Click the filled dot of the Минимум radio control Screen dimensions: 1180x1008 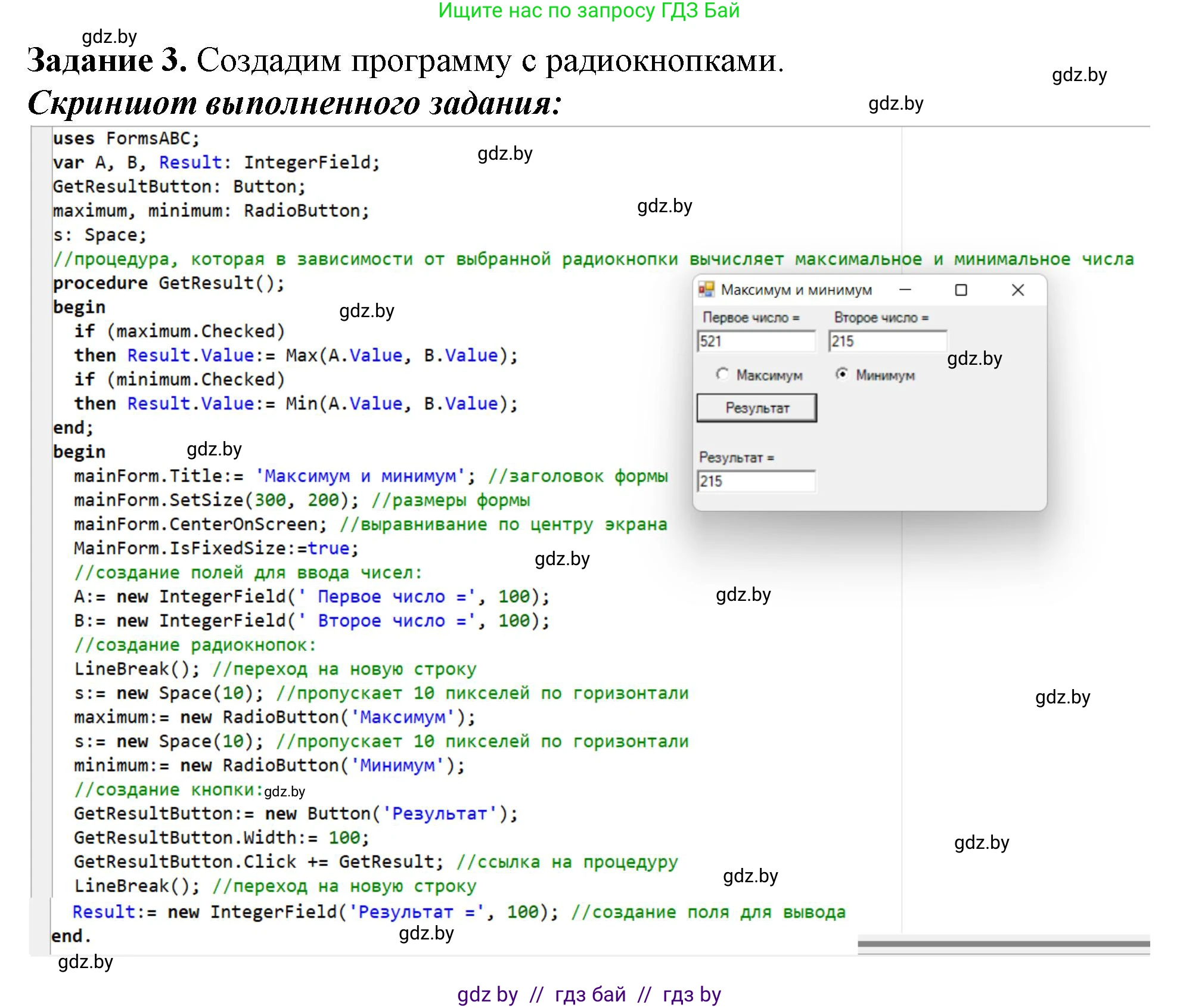tap(843, 374)
